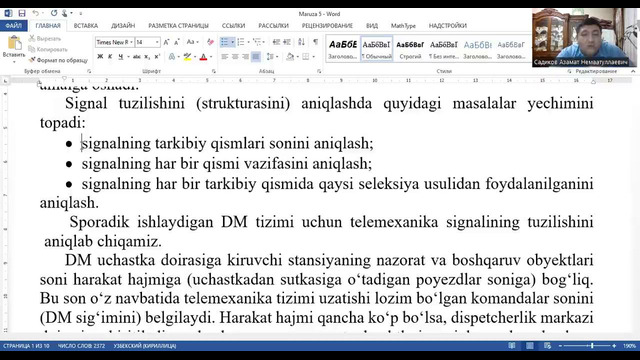
Task: Switch to web layout view icon
Action: click(547, 346)
